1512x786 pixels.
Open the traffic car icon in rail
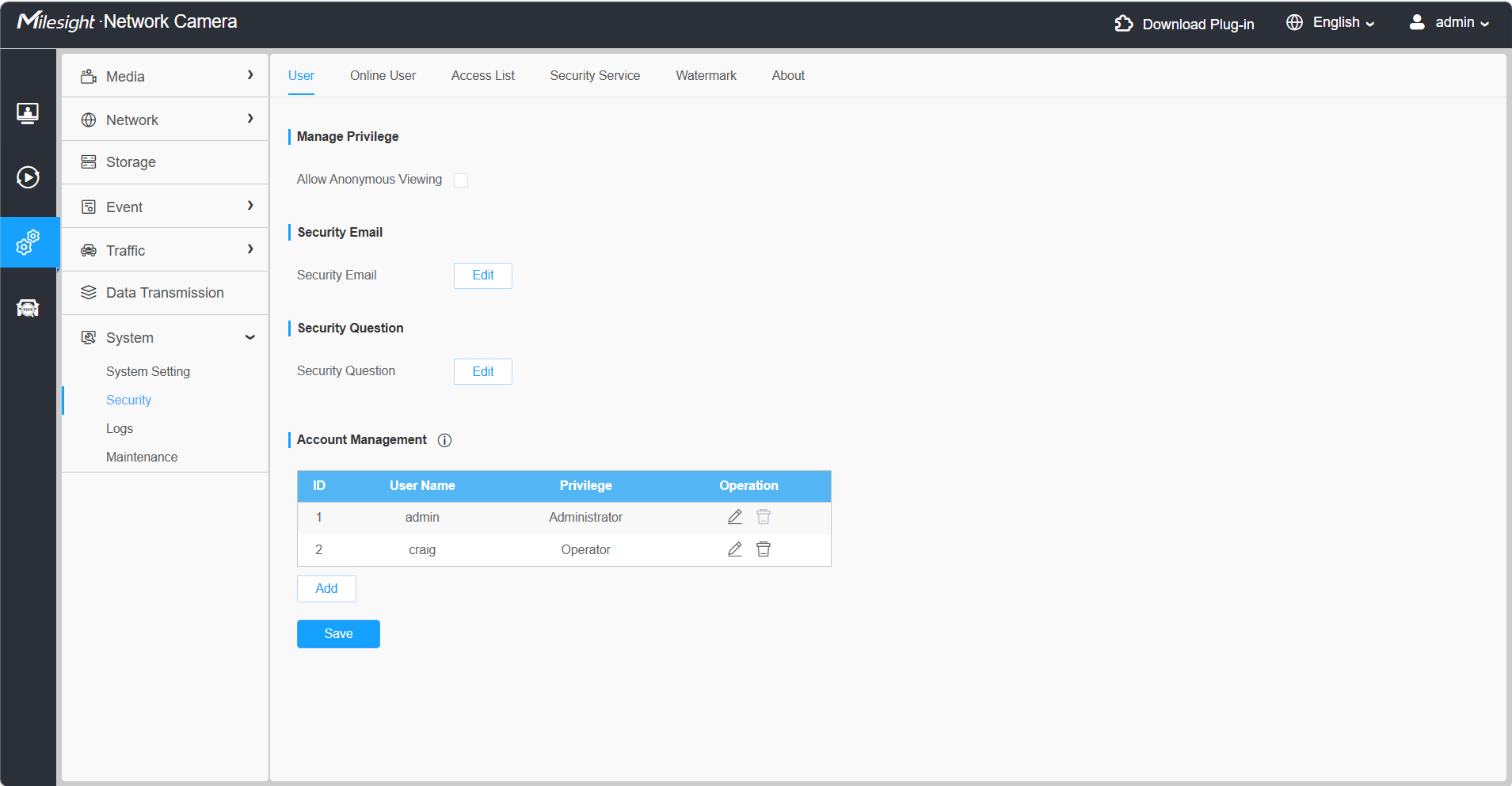[28, 308]
